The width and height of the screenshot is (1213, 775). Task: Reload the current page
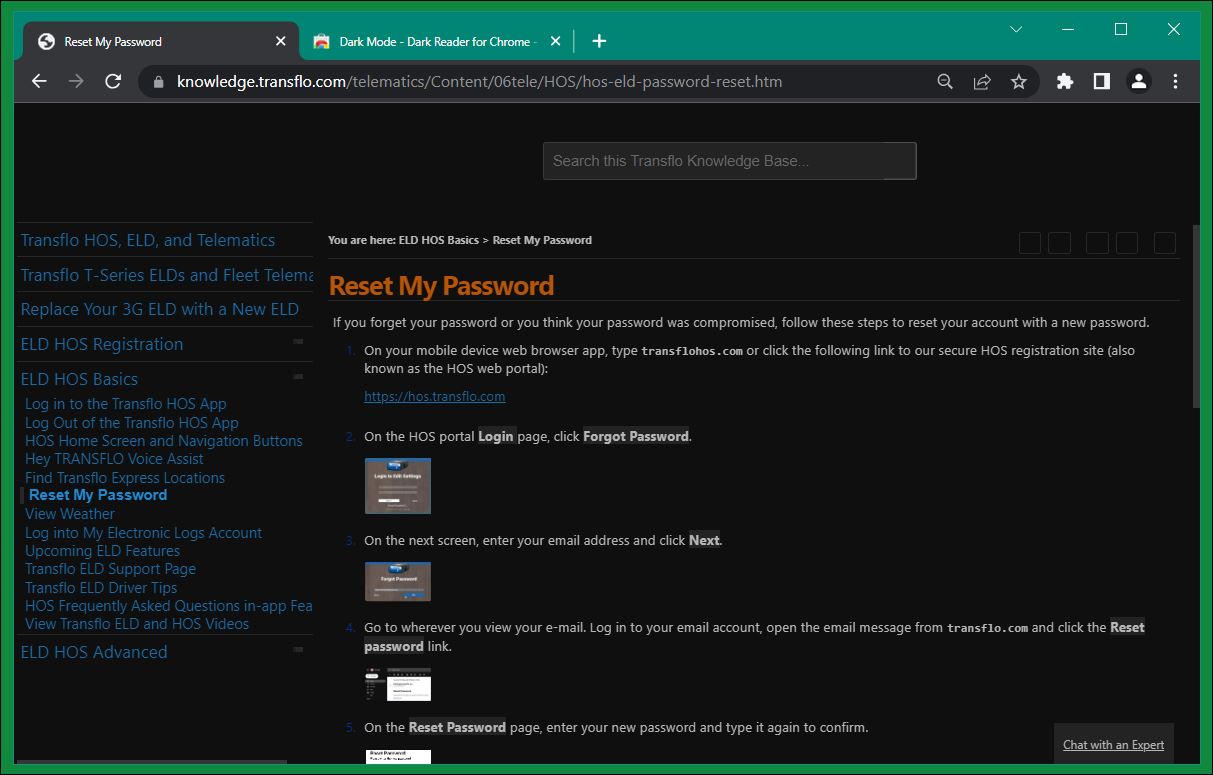(113, 82)
